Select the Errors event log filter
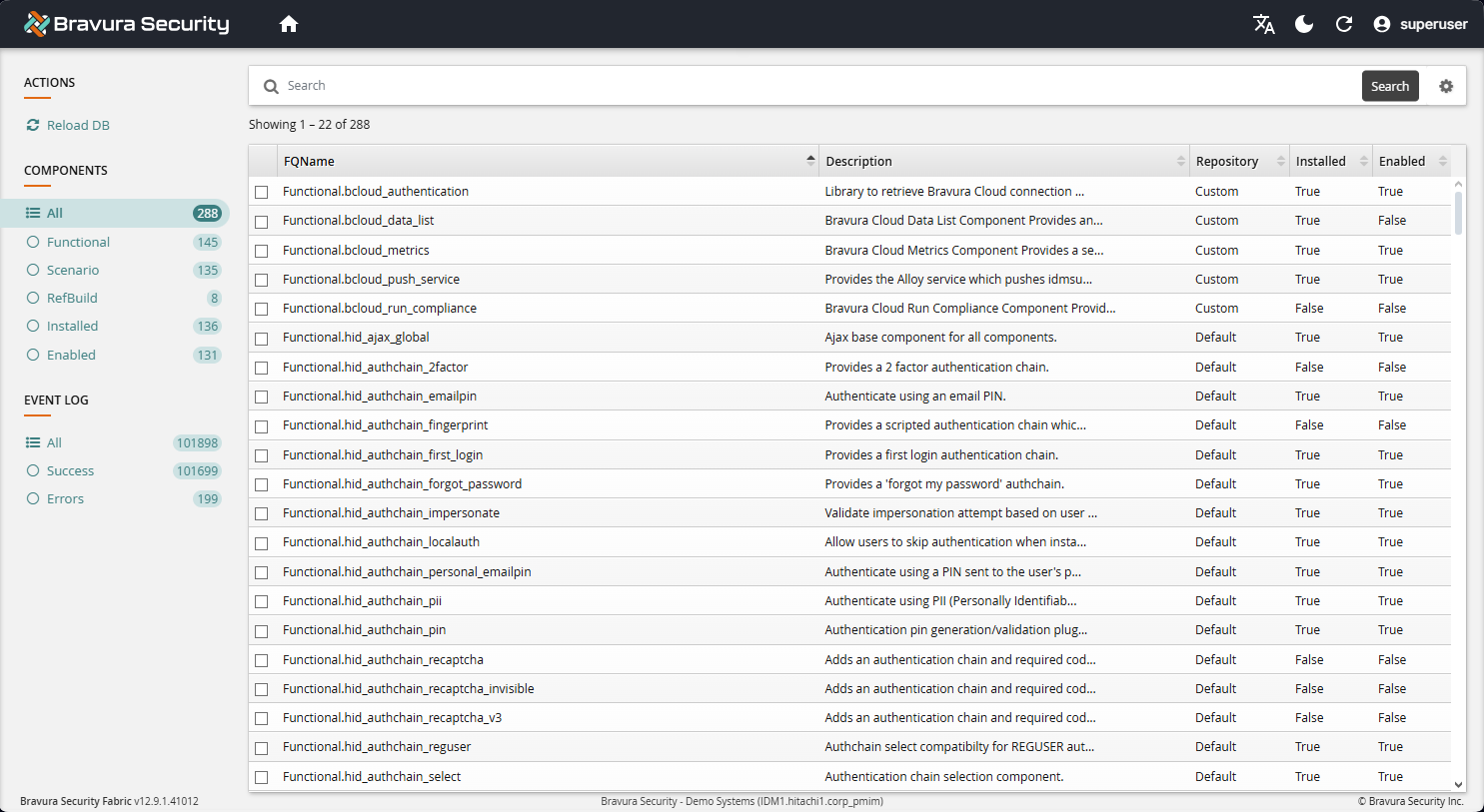This screenshot has width=1484, height=812. coord(63,498)
